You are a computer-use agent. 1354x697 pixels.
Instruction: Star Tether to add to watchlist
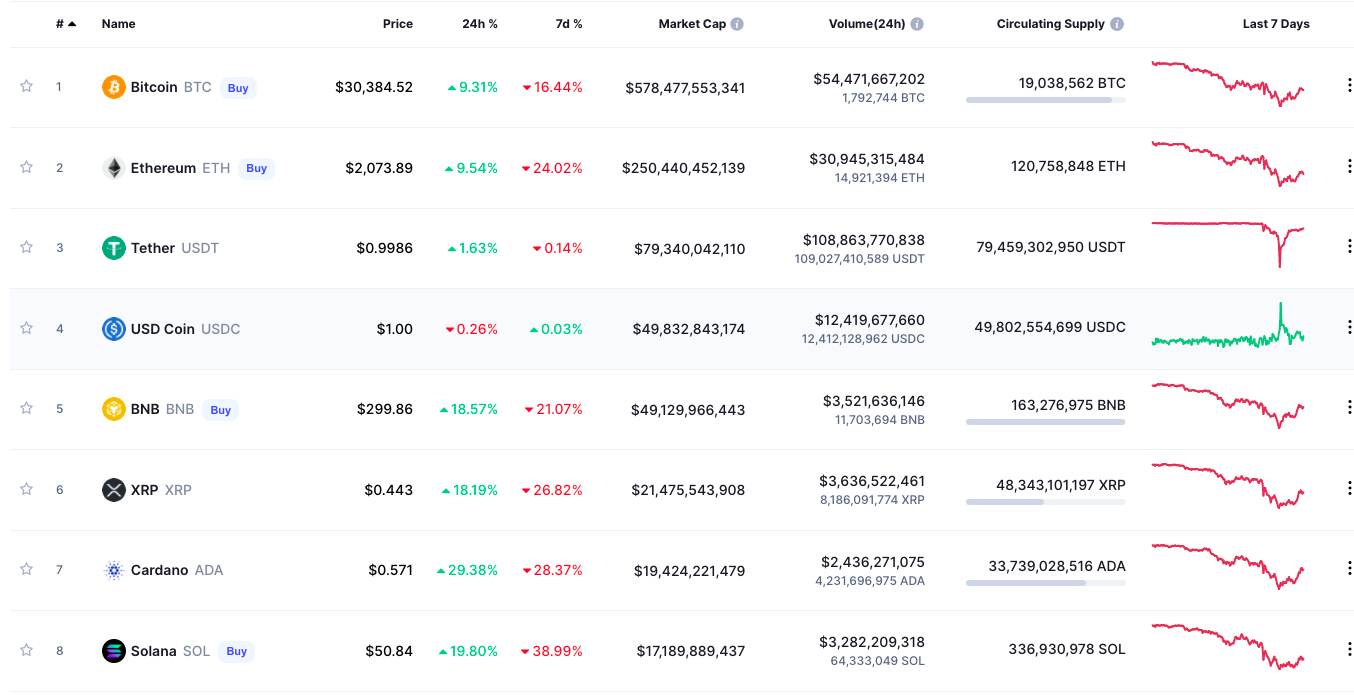[x=26, y=246]
